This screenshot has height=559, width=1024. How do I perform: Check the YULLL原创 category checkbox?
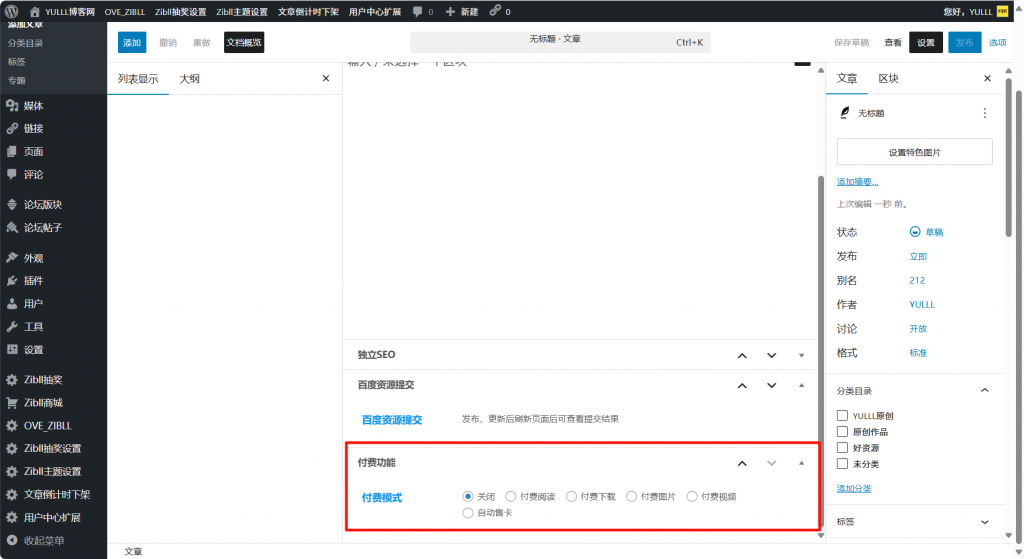point(842,415)
